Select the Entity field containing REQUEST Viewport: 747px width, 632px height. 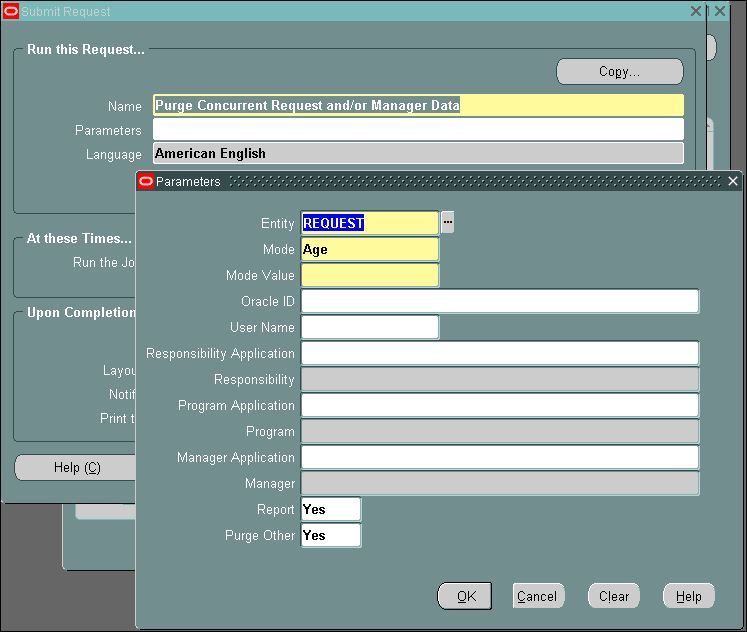(x=370, y=223)
